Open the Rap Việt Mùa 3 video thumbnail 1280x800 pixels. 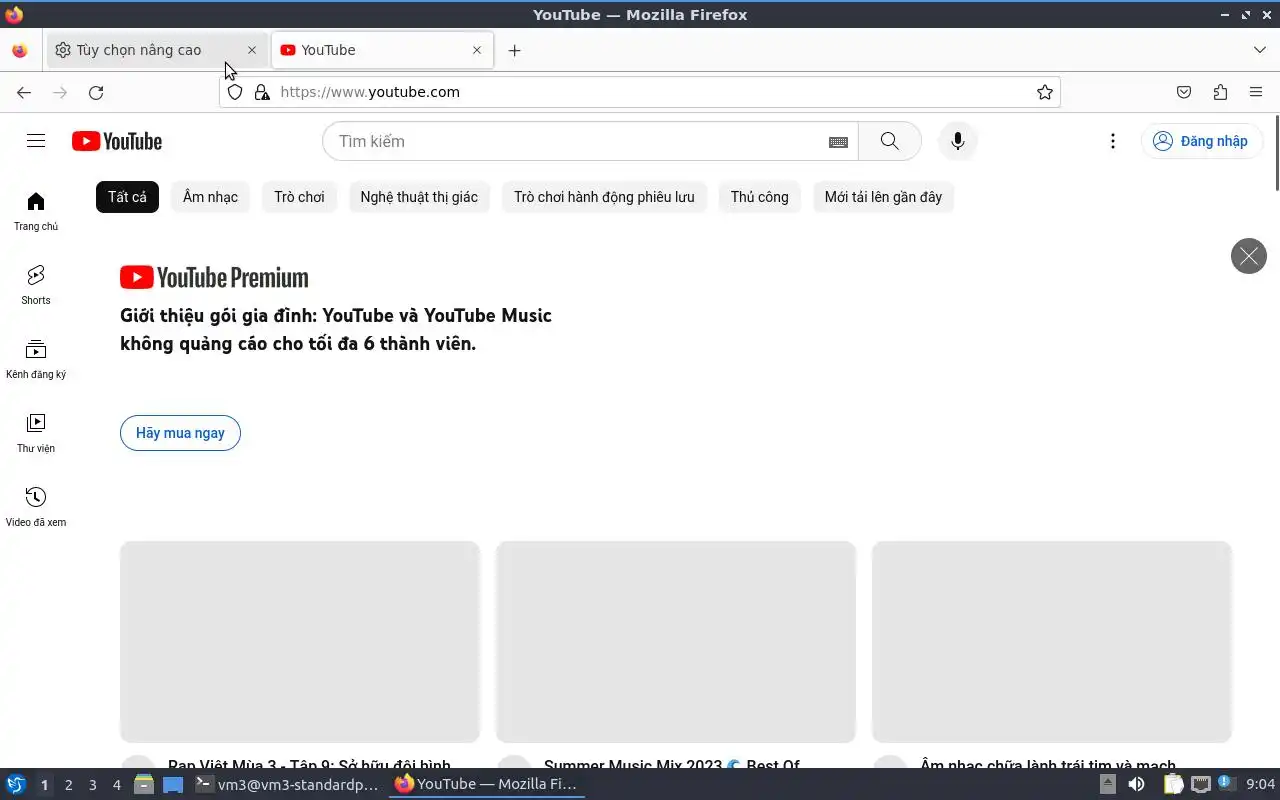(300, 642)
